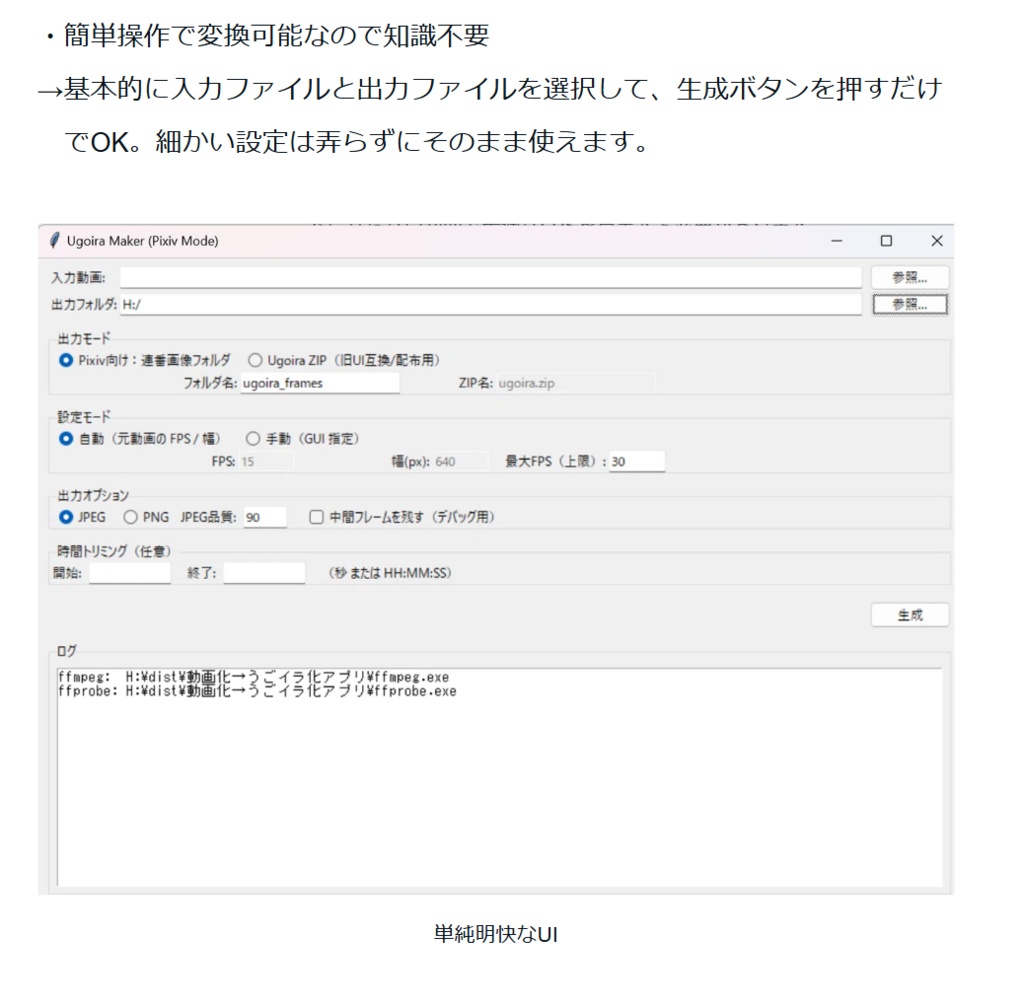
Task: Click the Ugoira Maker app icon in titlebar
Action: [55, 241]
